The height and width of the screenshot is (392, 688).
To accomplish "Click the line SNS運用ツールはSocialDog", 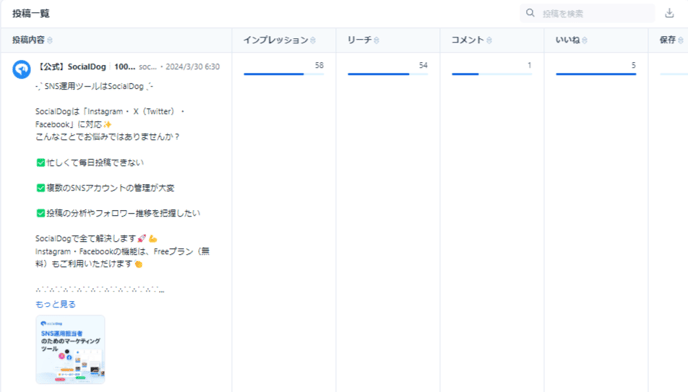I will pos(94,86).
